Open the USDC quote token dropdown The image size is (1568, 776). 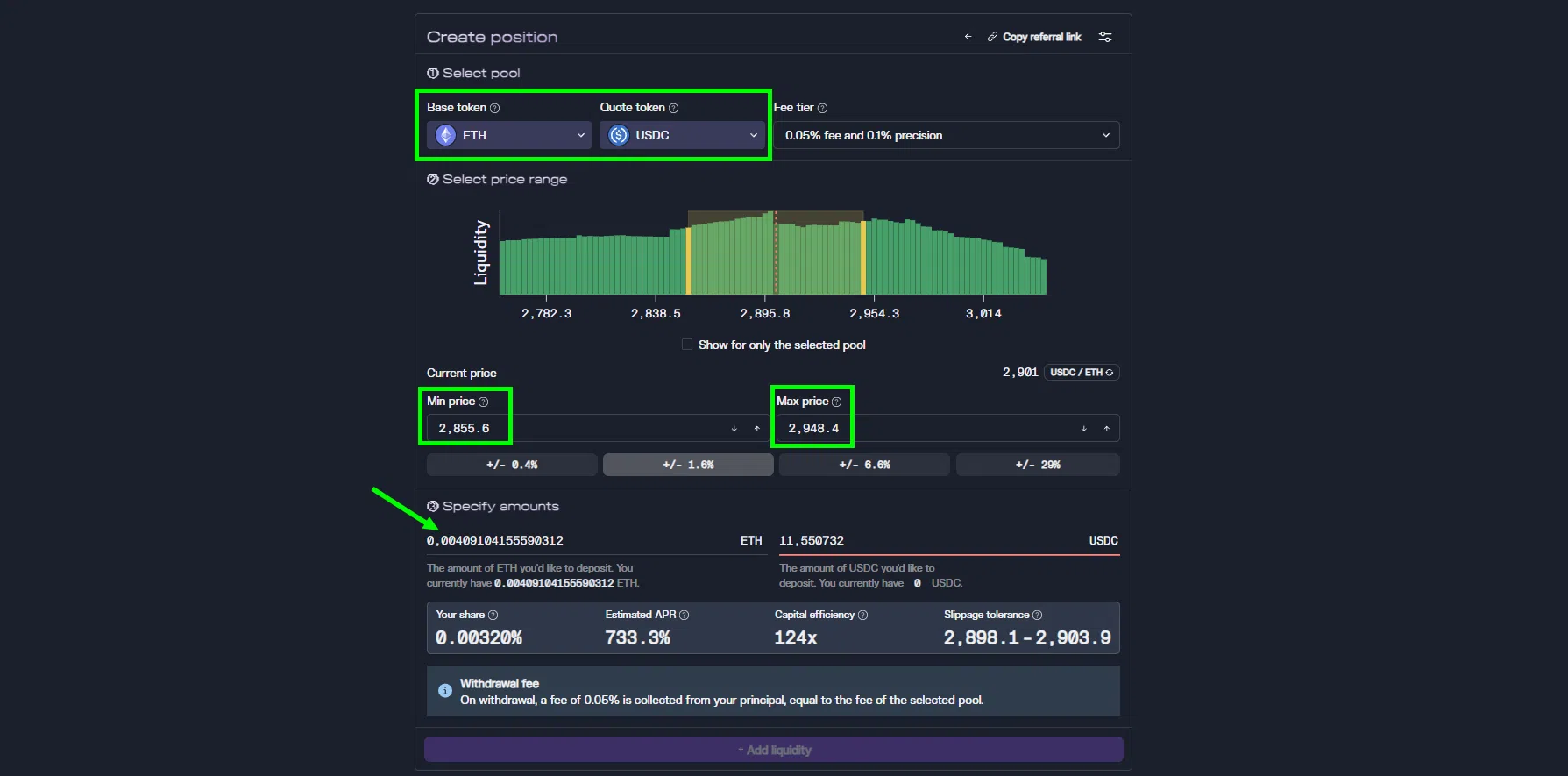[x=682, y=135]
